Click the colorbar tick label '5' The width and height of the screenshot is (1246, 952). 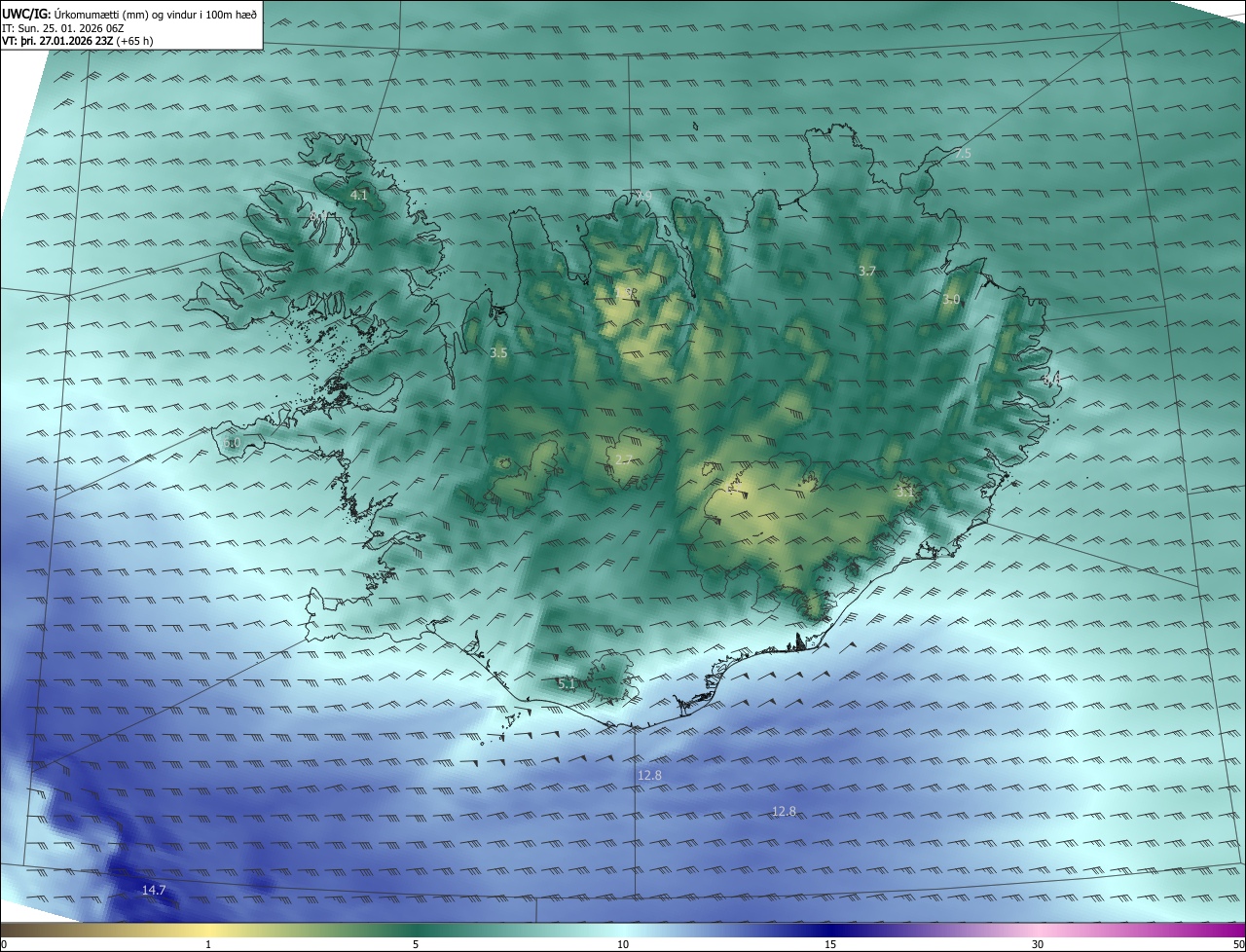tap(416, 944)
